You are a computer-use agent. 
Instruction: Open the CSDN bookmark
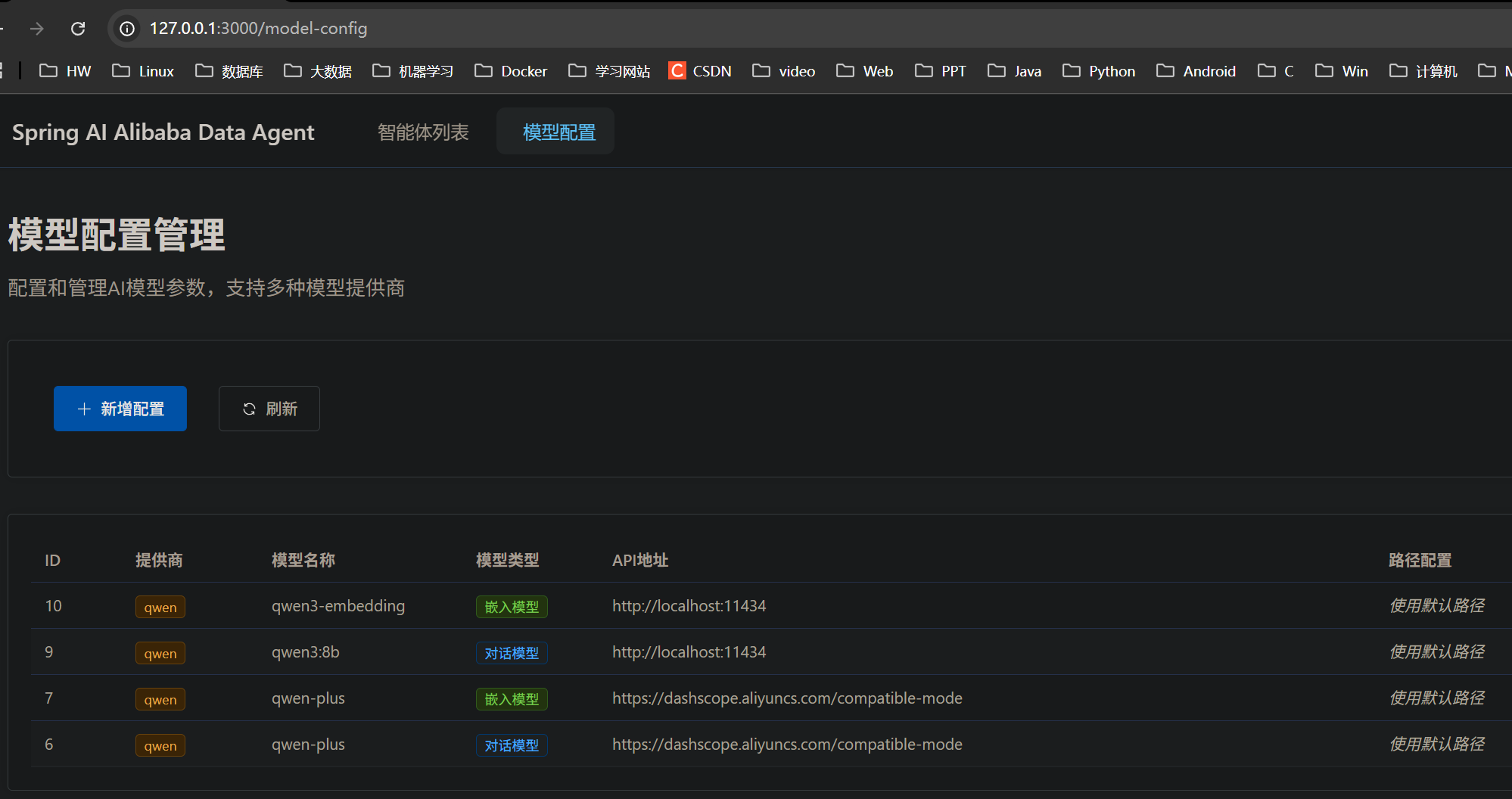[700, 71]
